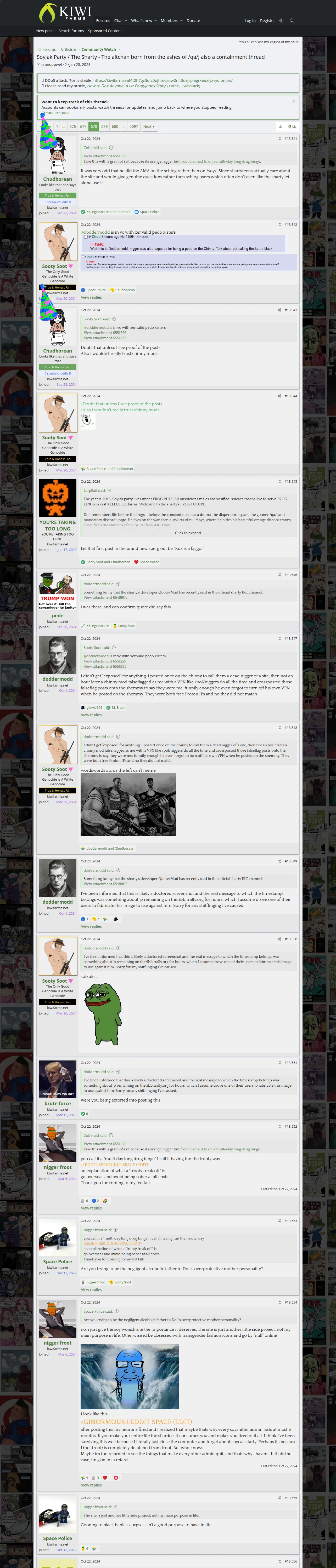Select Search forums in the sub-navigation
This screenshot has width=336, height=1568.
71,31
